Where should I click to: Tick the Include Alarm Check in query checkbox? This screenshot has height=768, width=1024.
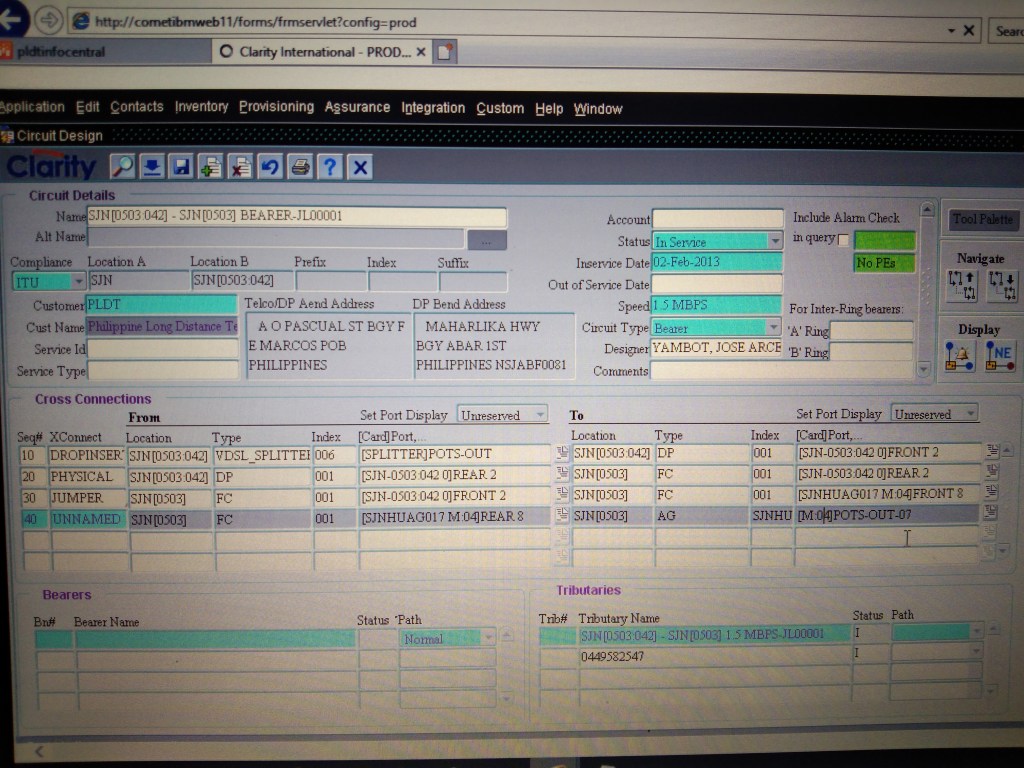click(x=843, y=240)
